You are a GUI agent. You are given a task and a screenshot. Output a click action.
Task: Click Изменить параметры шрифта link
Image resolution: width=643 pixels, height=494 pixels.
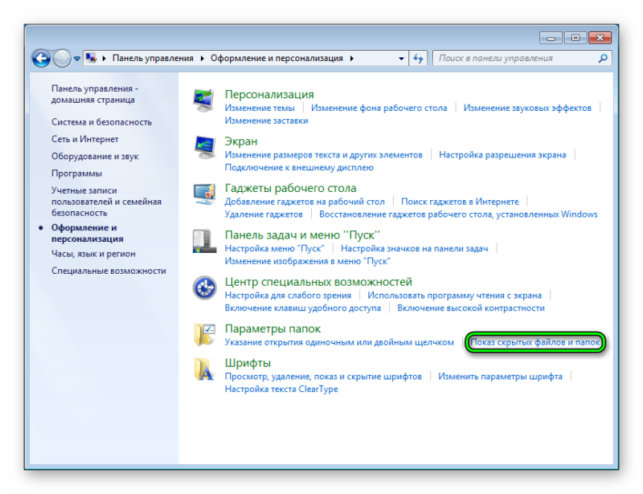(500, 376)
